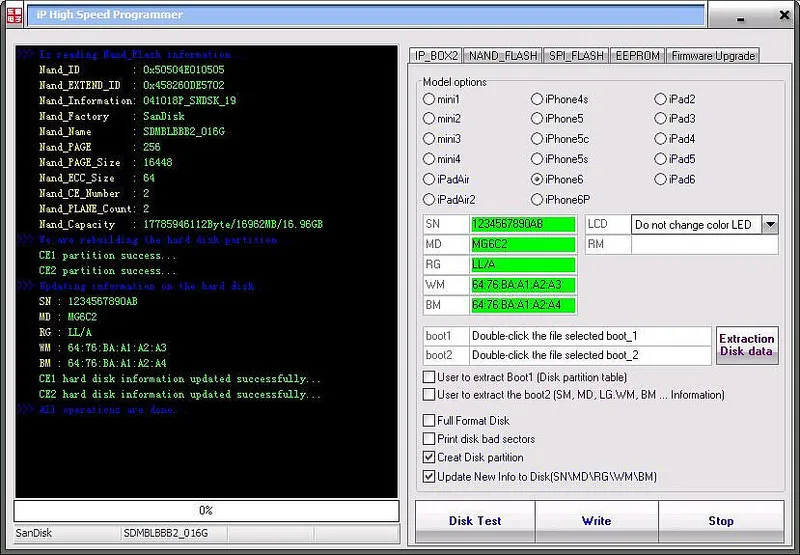Click the boot1 file selection field
The image size is (800, 555).
click(x=590, y=336)
